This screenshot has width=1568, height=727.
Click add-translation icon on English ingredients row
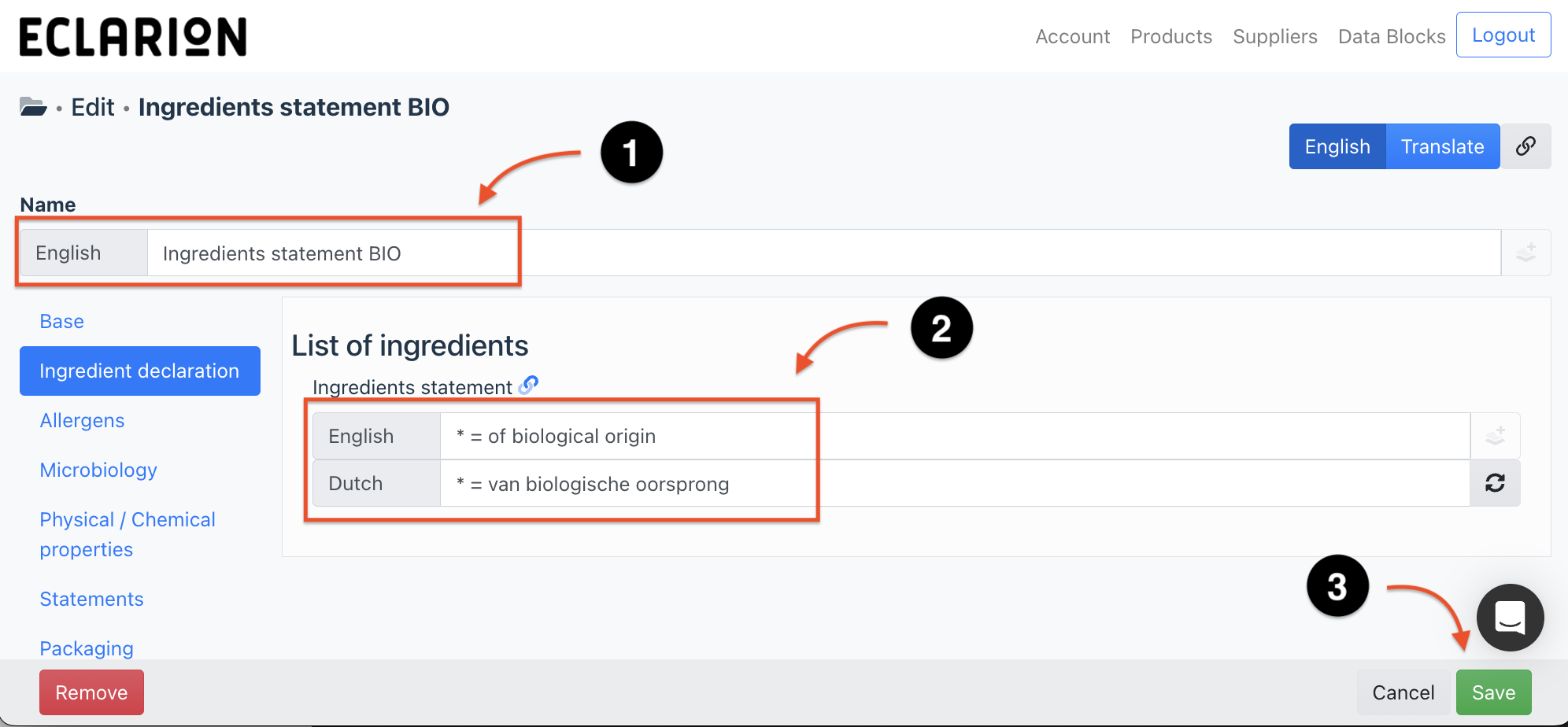[1495, 436]
